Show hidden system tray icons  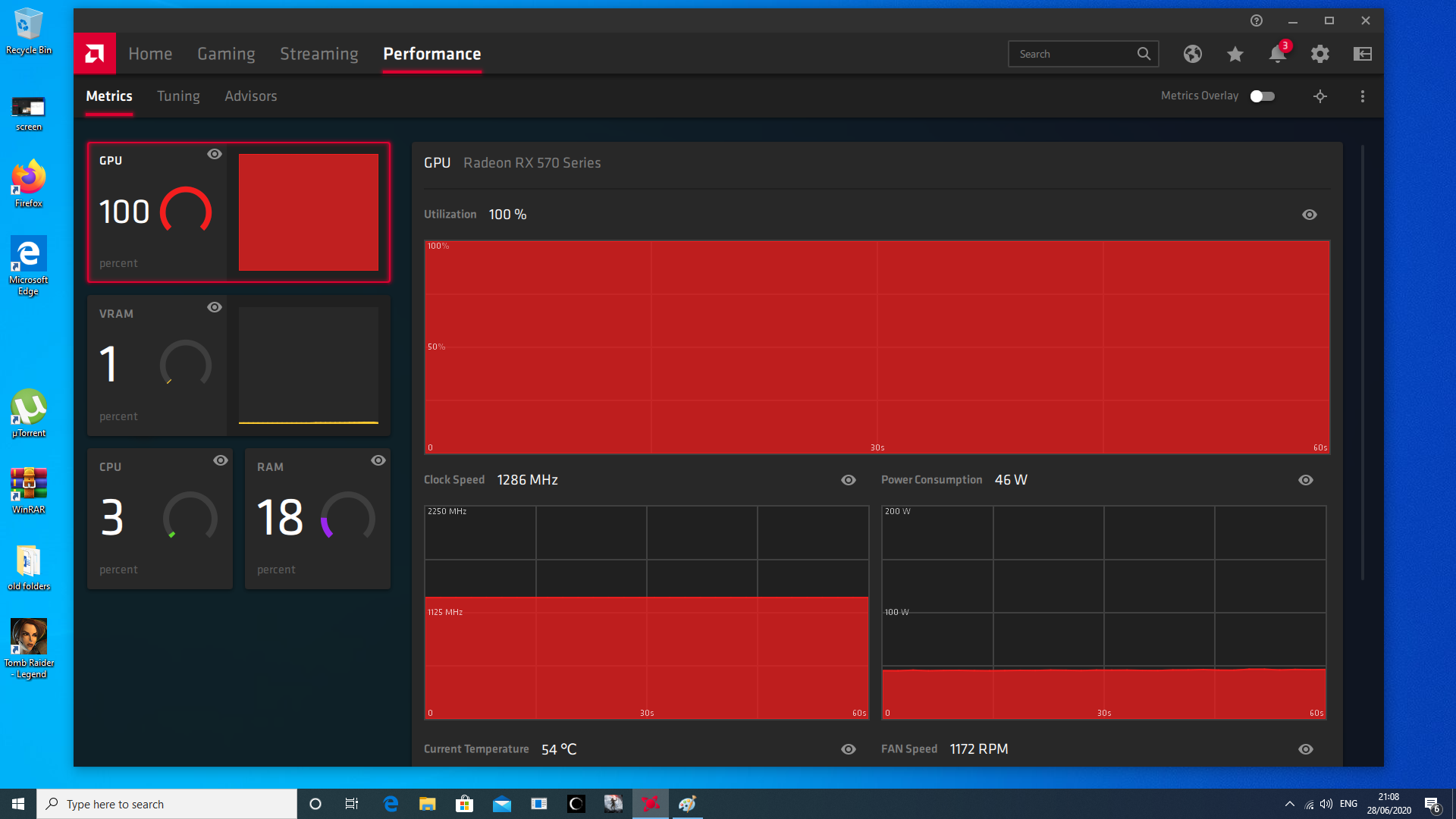[1290, 804]
